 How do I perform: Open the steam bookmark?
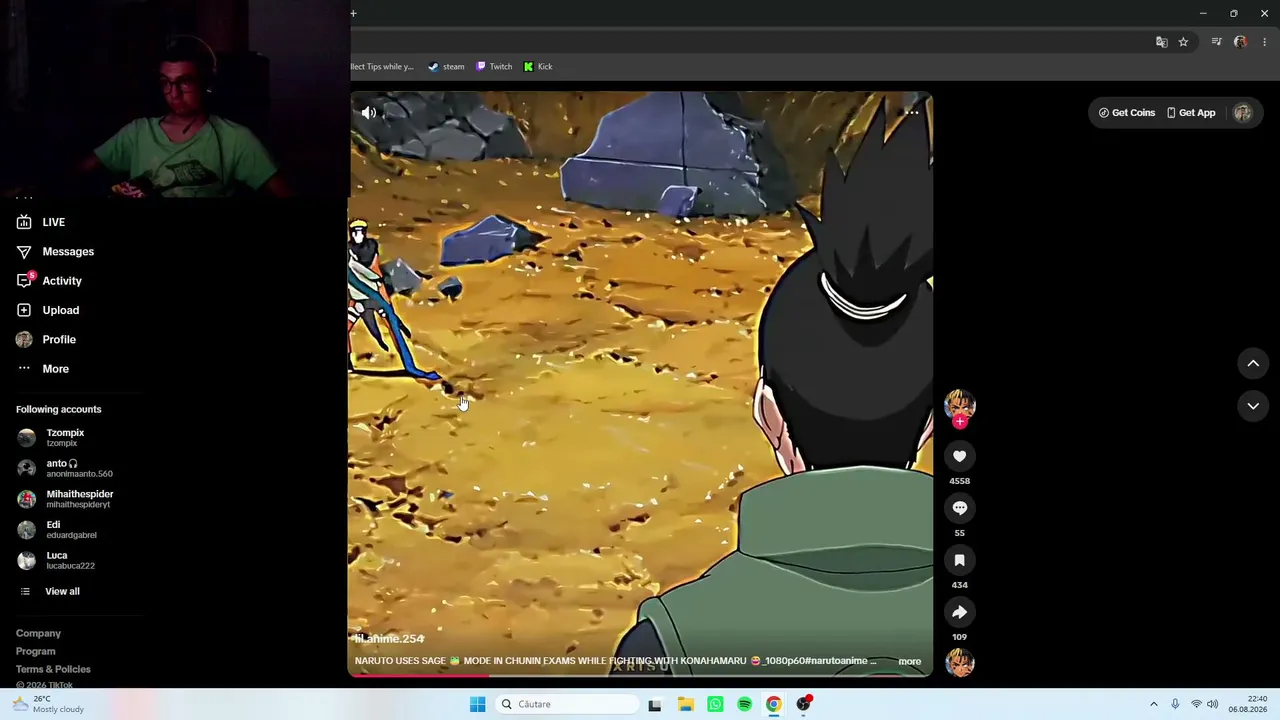tap(446, 67)
